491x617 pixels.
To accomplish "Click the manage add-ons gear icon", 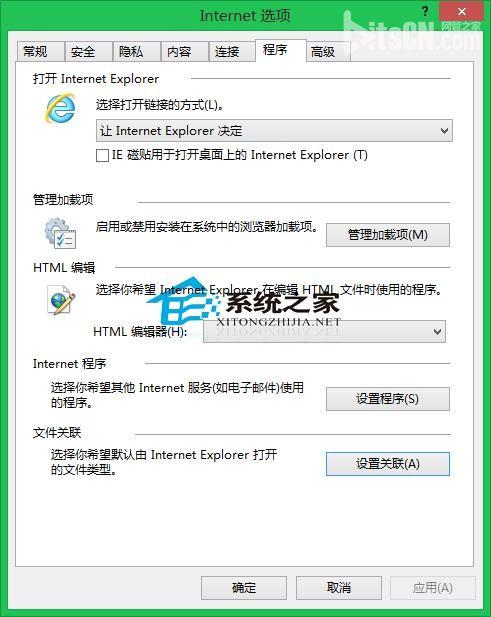I will pos(60,233).
